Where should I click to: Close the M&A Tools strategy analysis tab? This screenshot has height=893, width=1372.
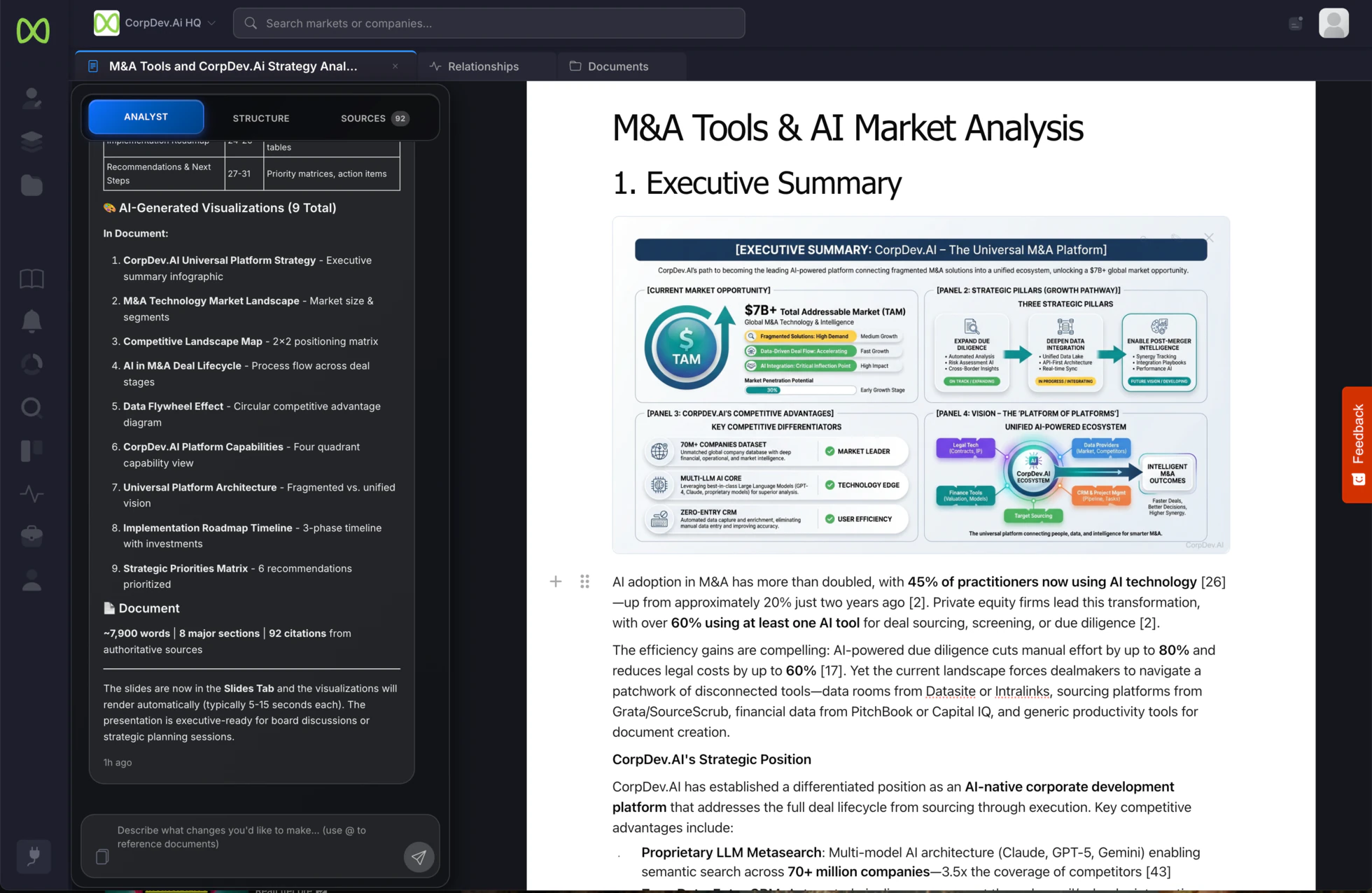[395, 66]
